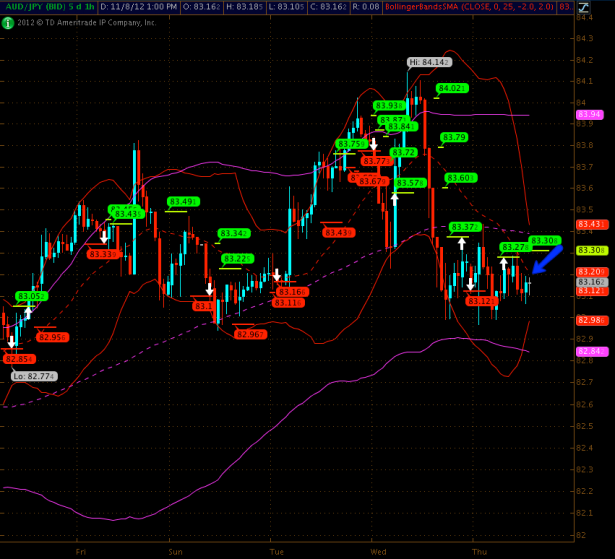Image resolution: width=615 pixels, height=559 pixels.
Task: Click the blue arrow drawing
Action: click(x=548, y=258)
